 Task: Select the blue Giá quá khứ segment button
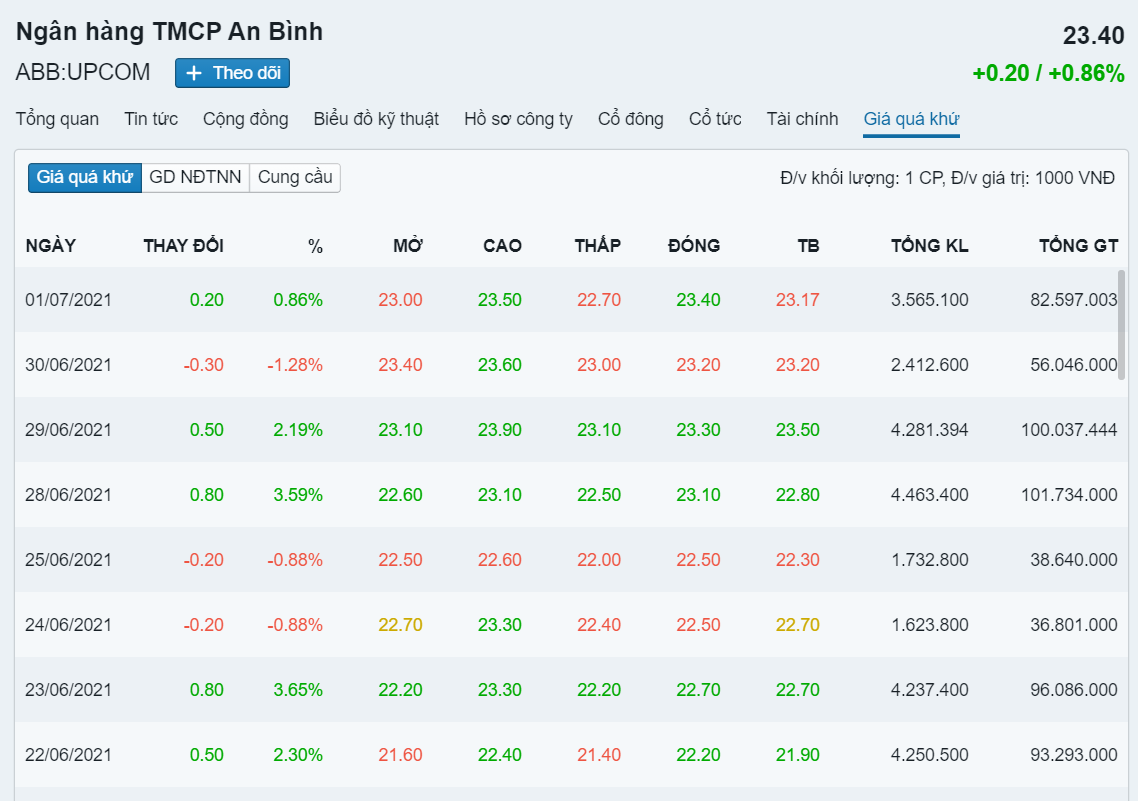click(85, 178)
